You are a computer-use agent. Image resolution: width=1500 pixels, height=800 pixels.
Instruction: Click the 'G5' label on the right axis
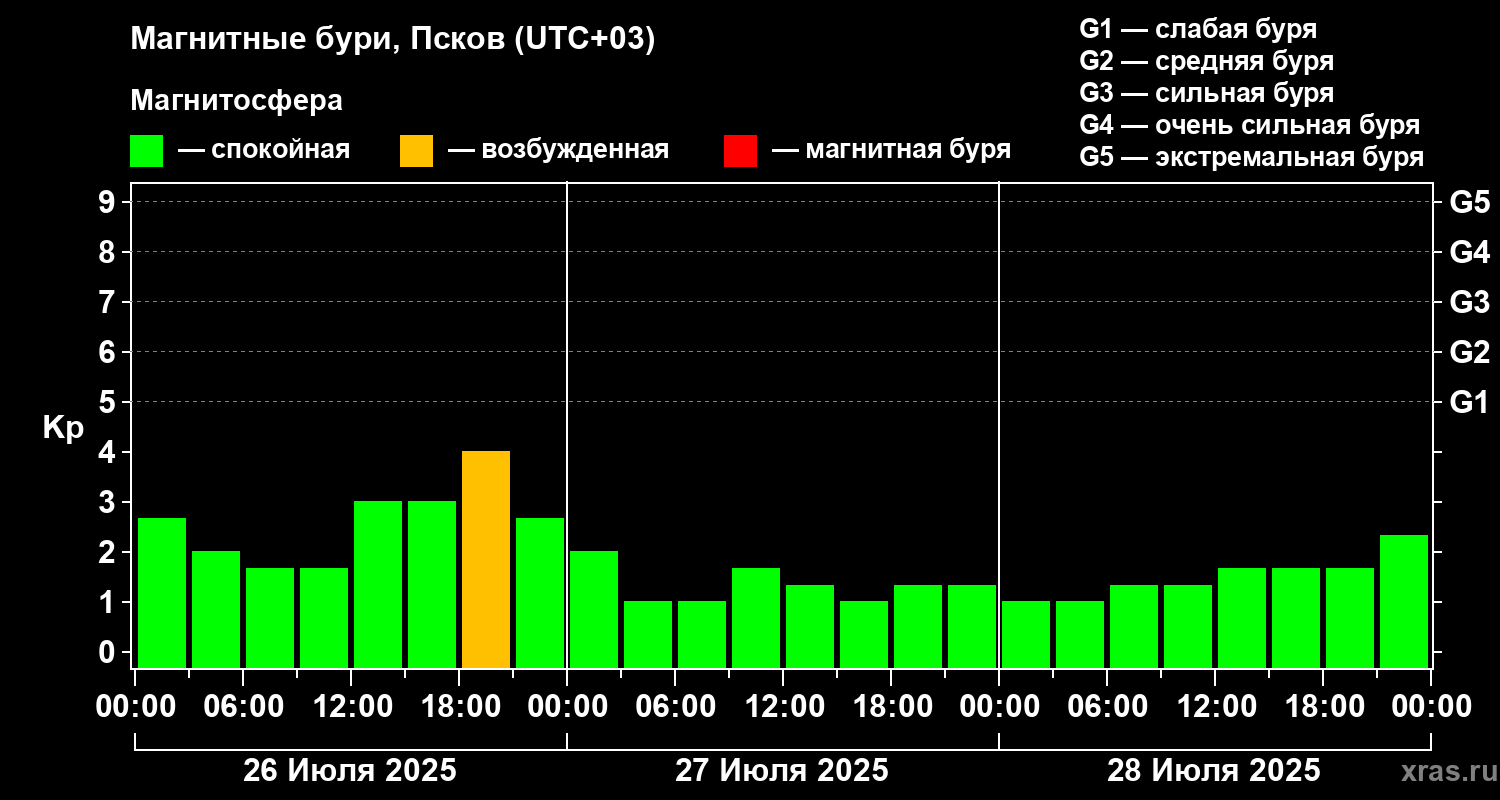coord(1469,202)
